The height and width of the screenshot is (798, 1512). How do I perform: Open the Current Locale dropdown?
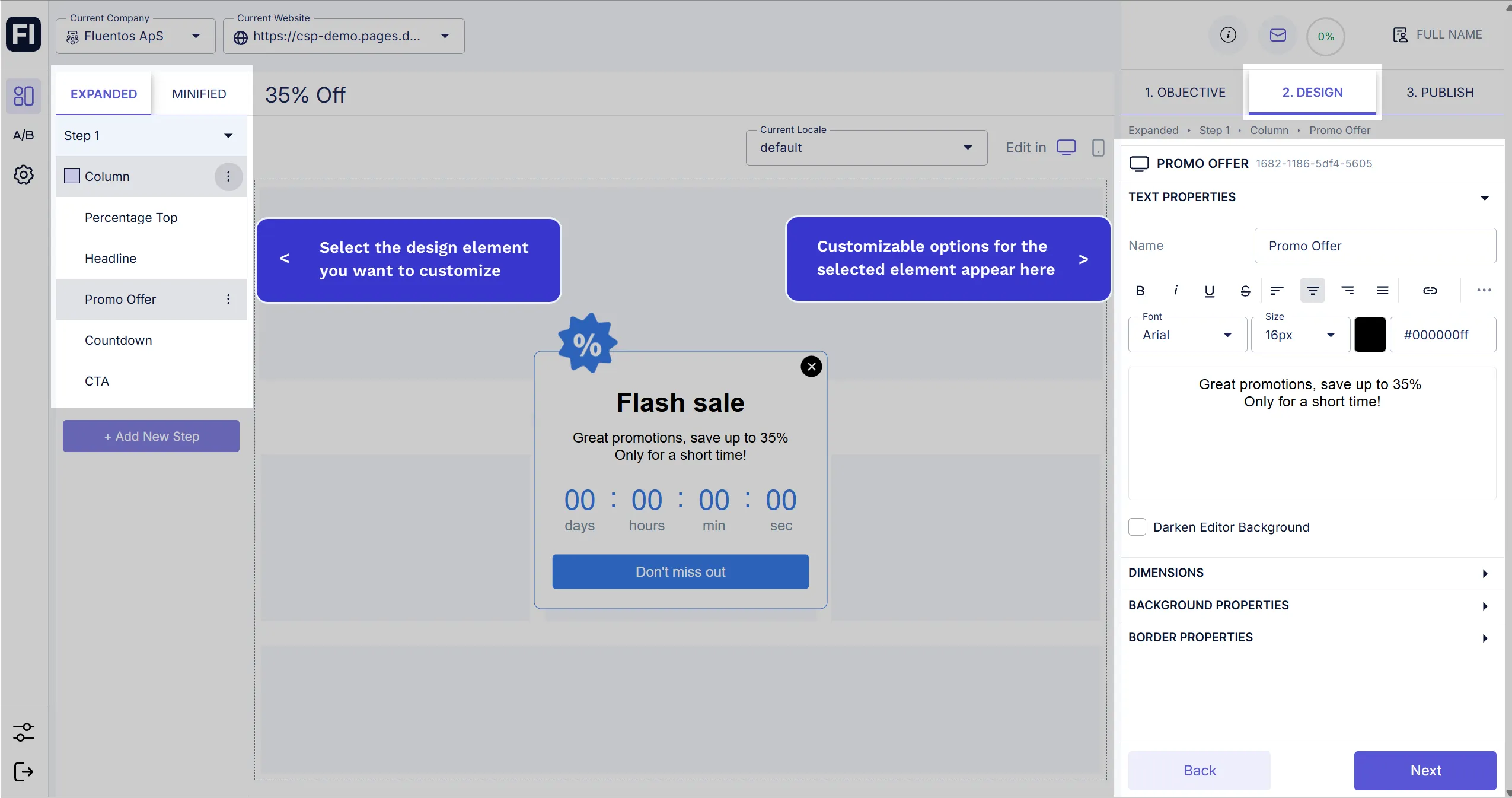(866, 148)
